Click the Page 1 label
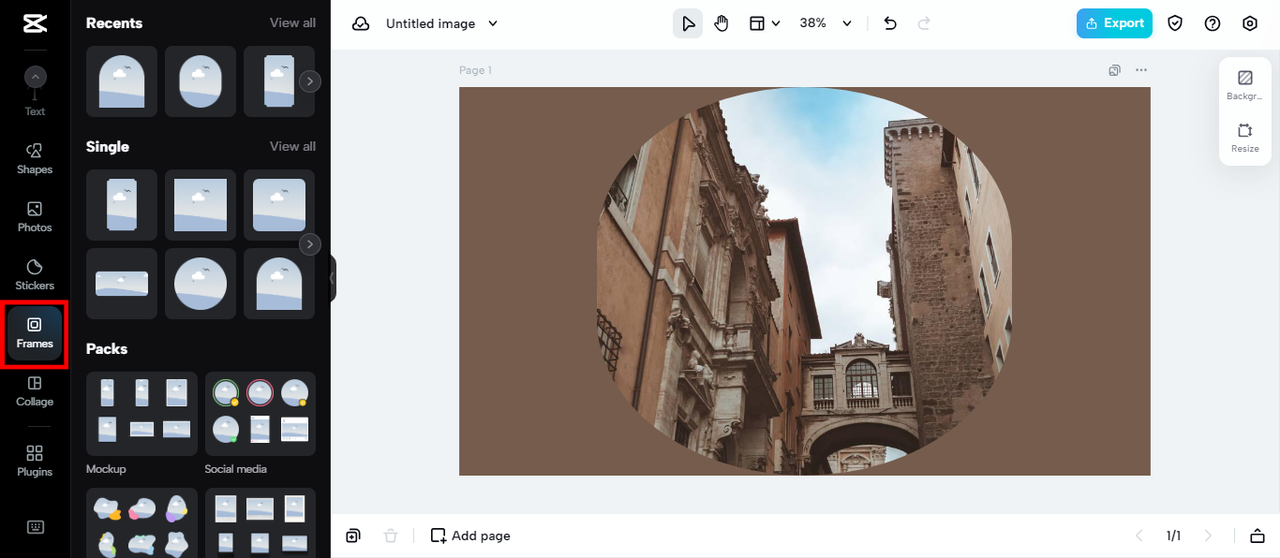 (475, 70)
